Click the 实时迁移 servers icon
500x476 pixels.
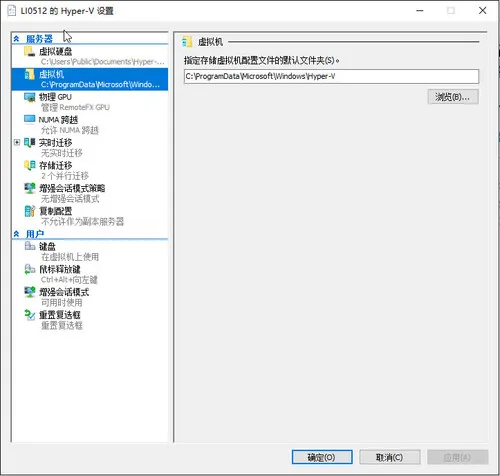[29, 143]
